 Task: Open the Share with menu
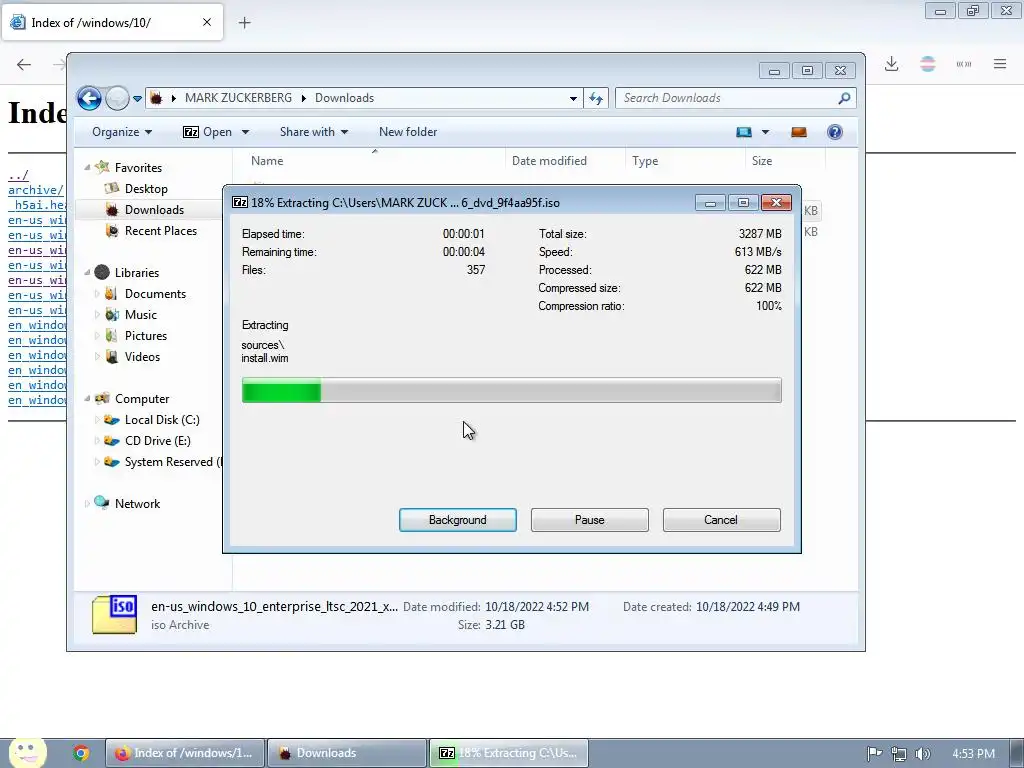click(314, 132)
